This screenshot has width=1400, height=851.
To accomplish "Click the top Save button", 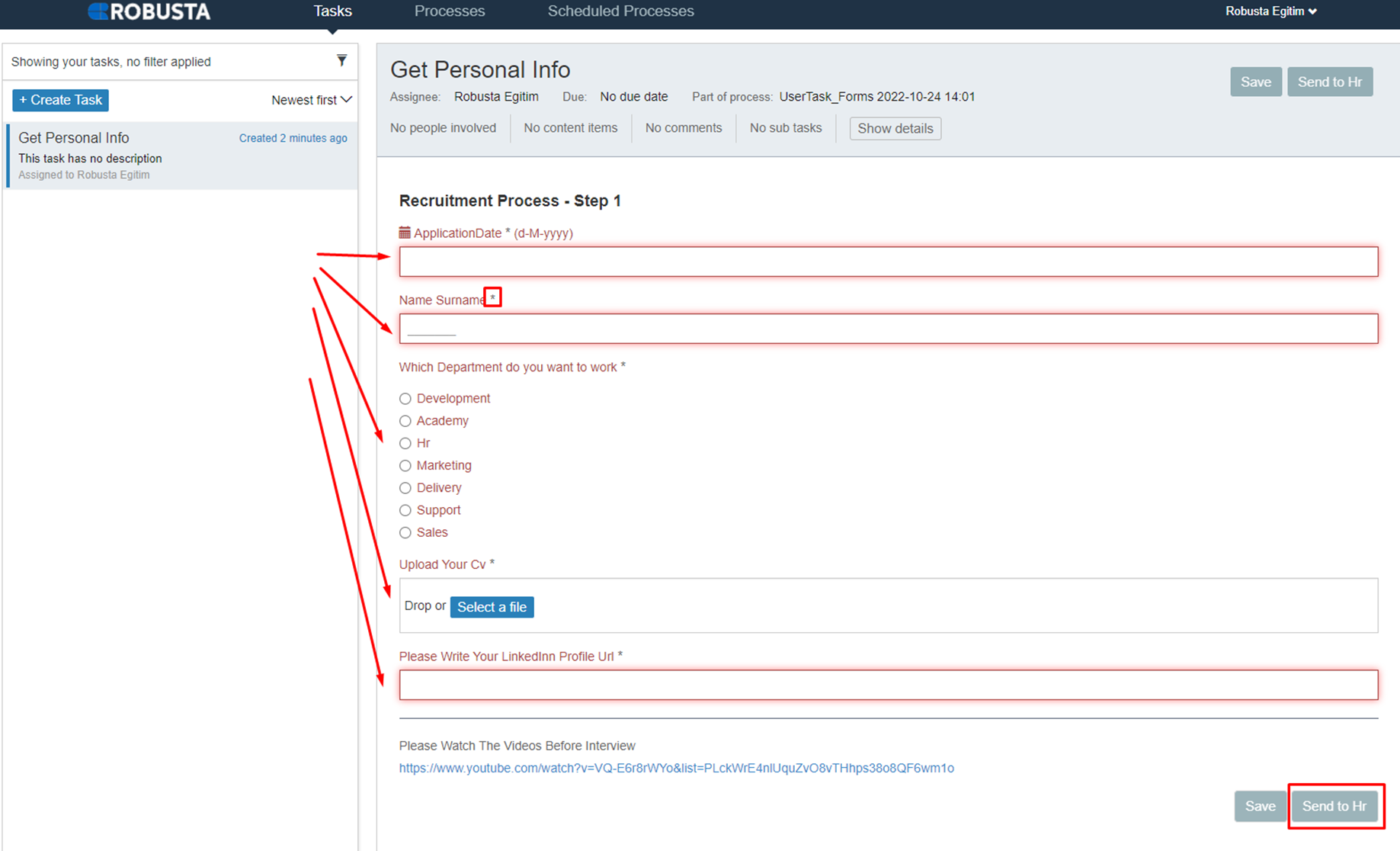I will click(1256, 82).
